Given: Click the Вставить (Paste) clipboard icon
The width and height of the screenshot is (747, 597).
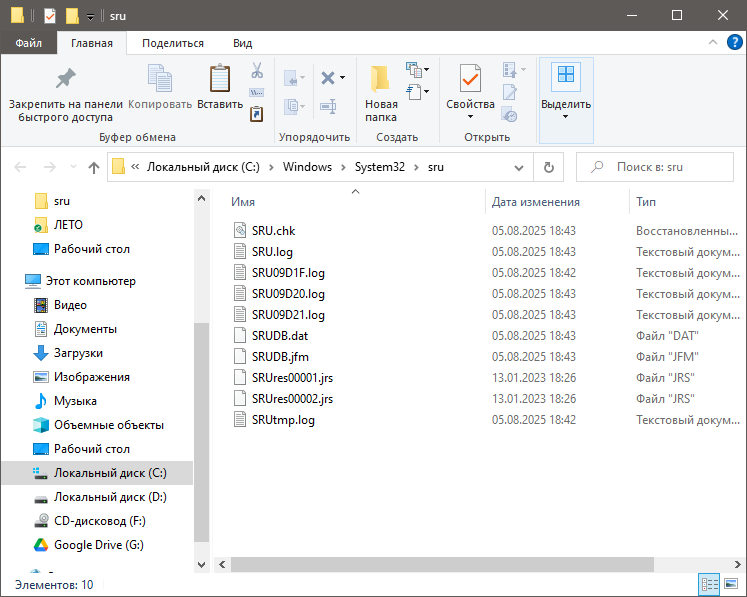Looking at the screenshot, I should [220, 78].
